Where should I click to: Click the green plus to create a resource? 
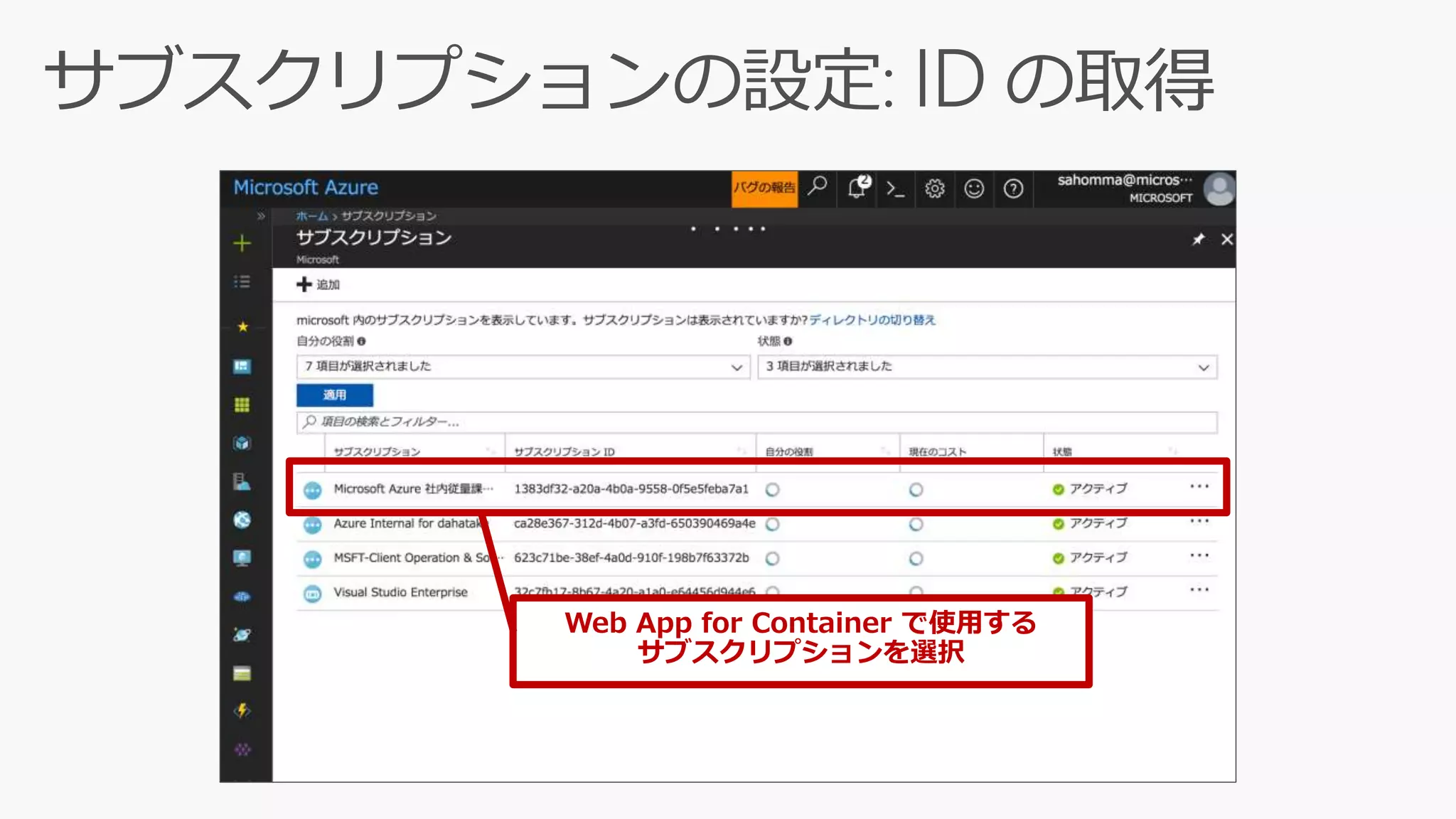click(242, 243)
